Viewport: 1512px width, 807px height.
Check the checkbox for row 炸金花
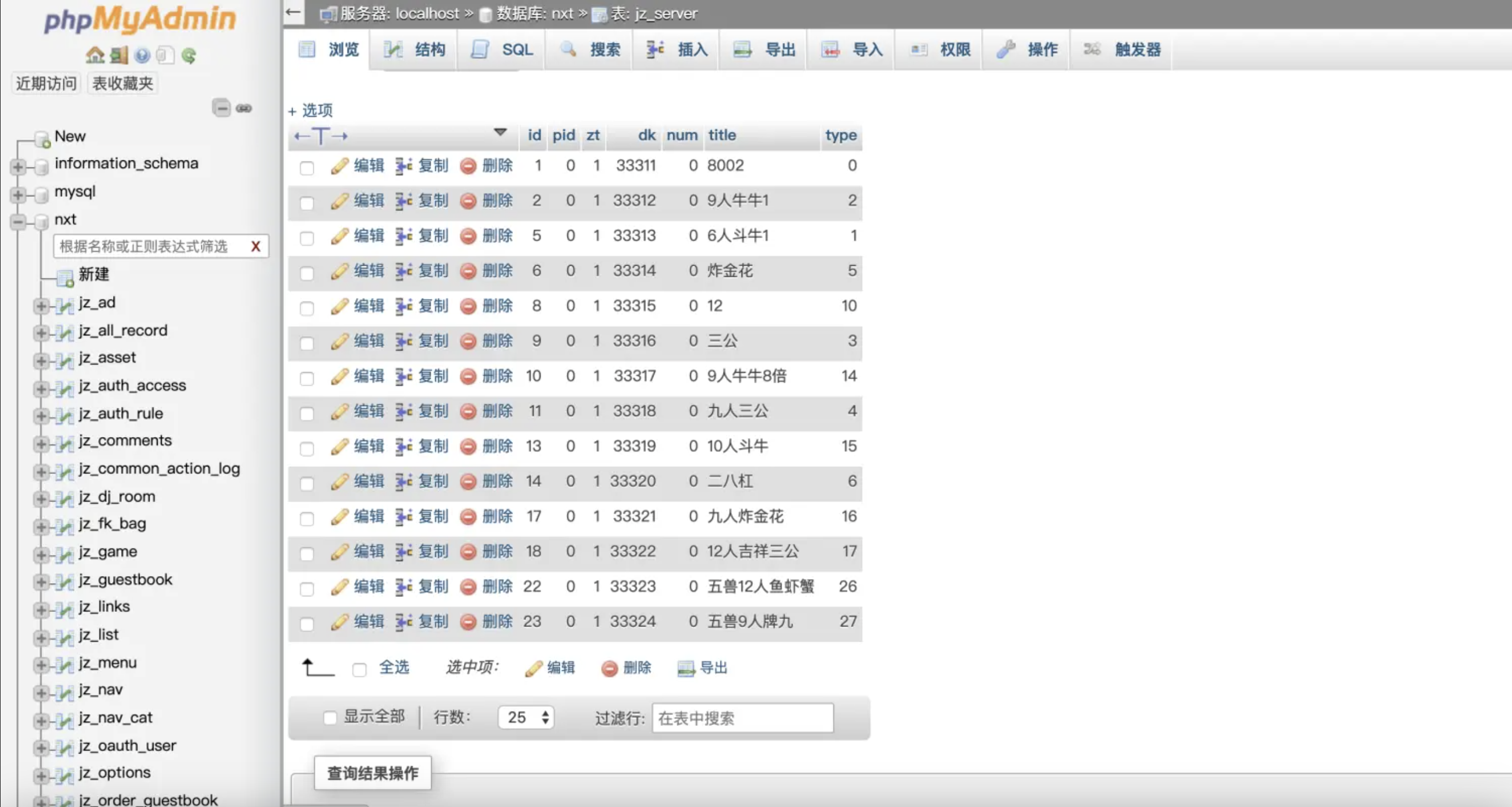[307, 273]
